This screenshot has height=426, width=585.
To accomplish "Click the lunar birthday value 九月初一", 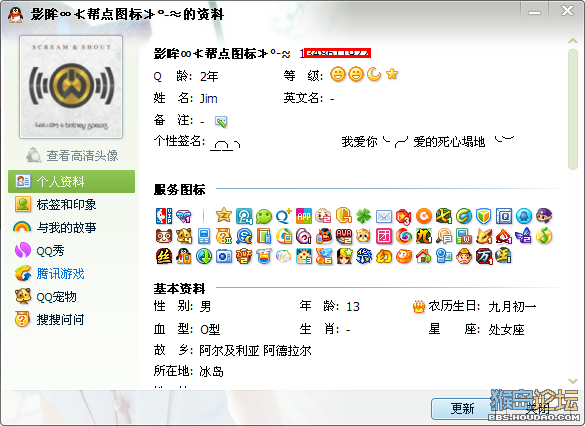I will [x=512, y=307].
